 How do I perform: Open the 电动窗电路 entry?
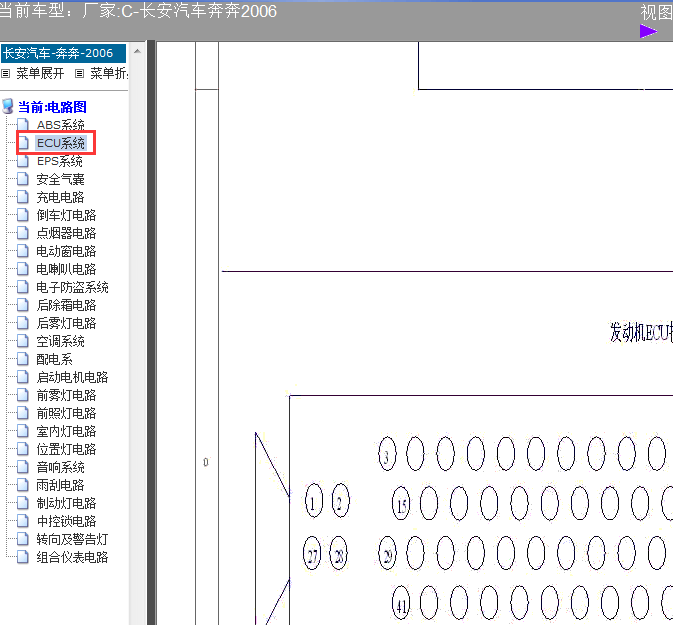67,251
